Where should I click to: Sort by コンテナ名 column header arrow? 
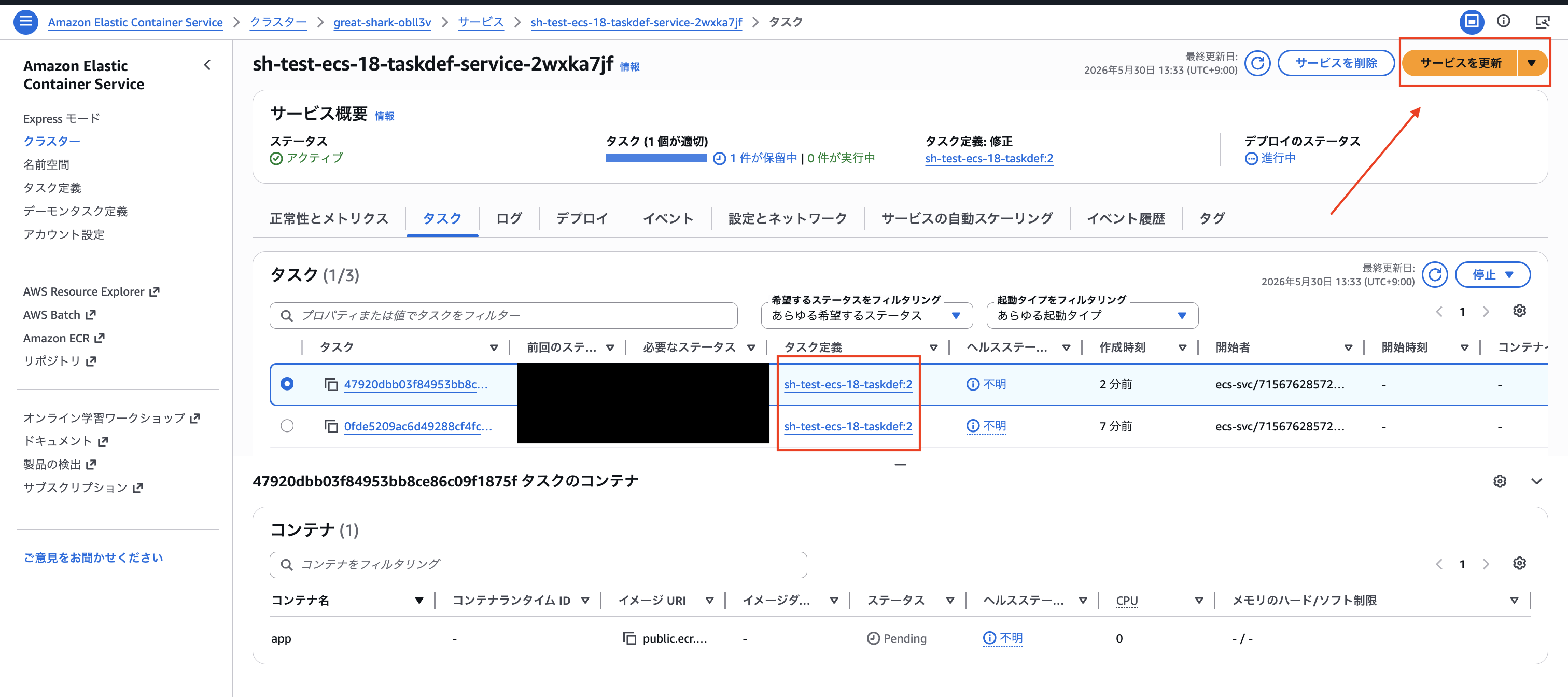(419, 600)
